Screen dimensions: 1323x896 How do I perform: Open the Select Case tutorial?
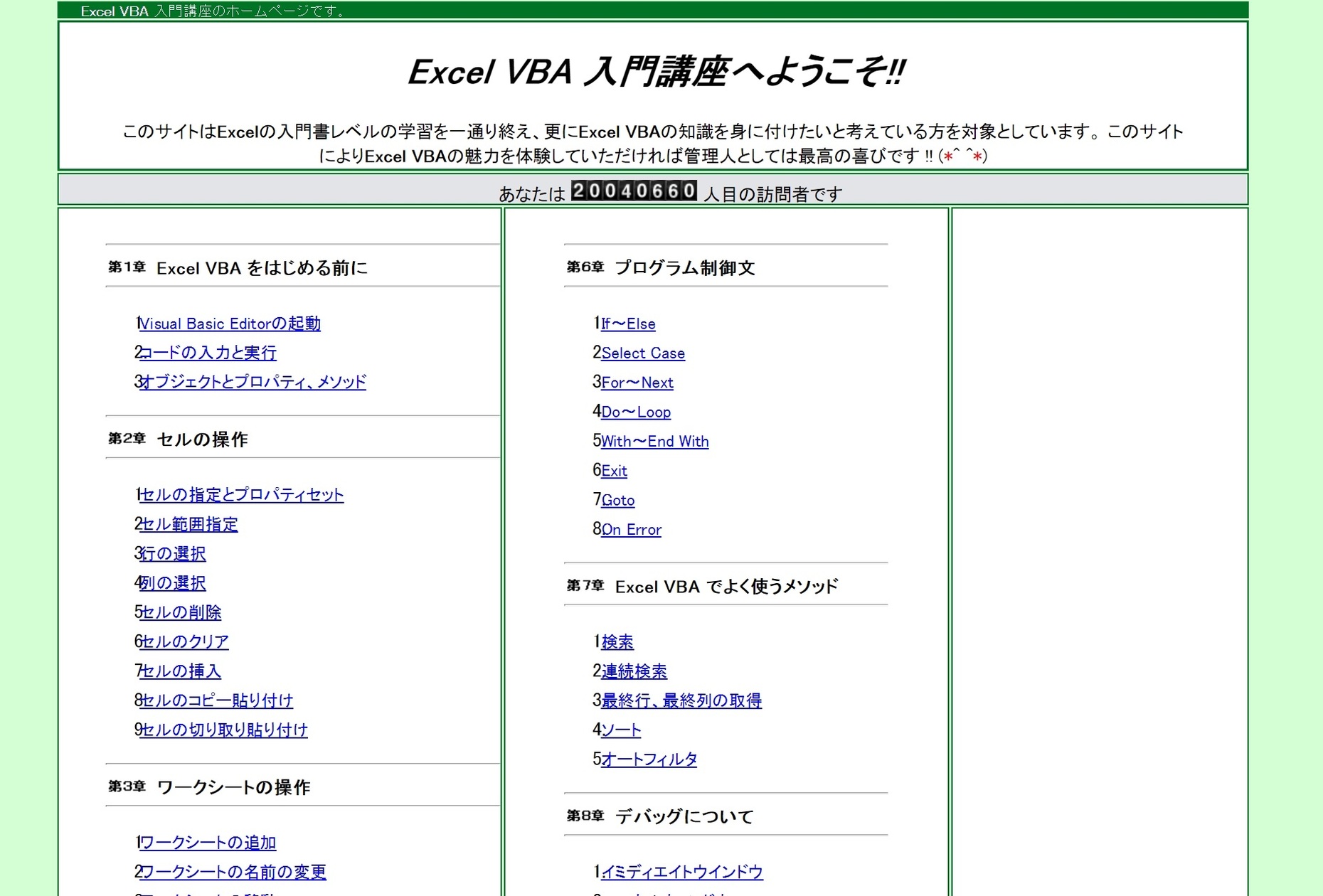pyautogui.click(x=643, y=353)
